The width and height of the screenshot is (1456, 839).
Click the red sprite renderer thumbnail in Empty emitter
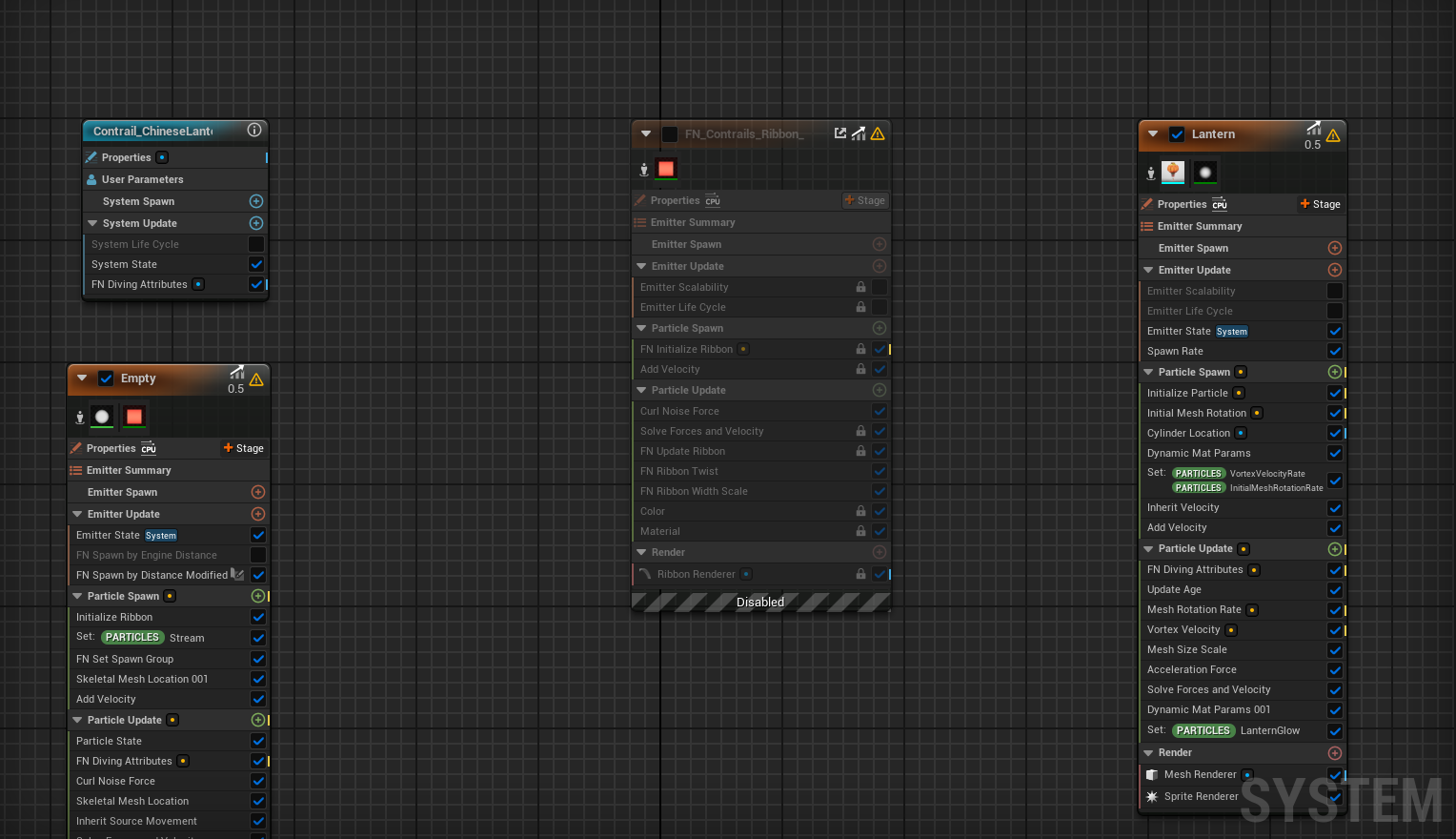[134, 417]
